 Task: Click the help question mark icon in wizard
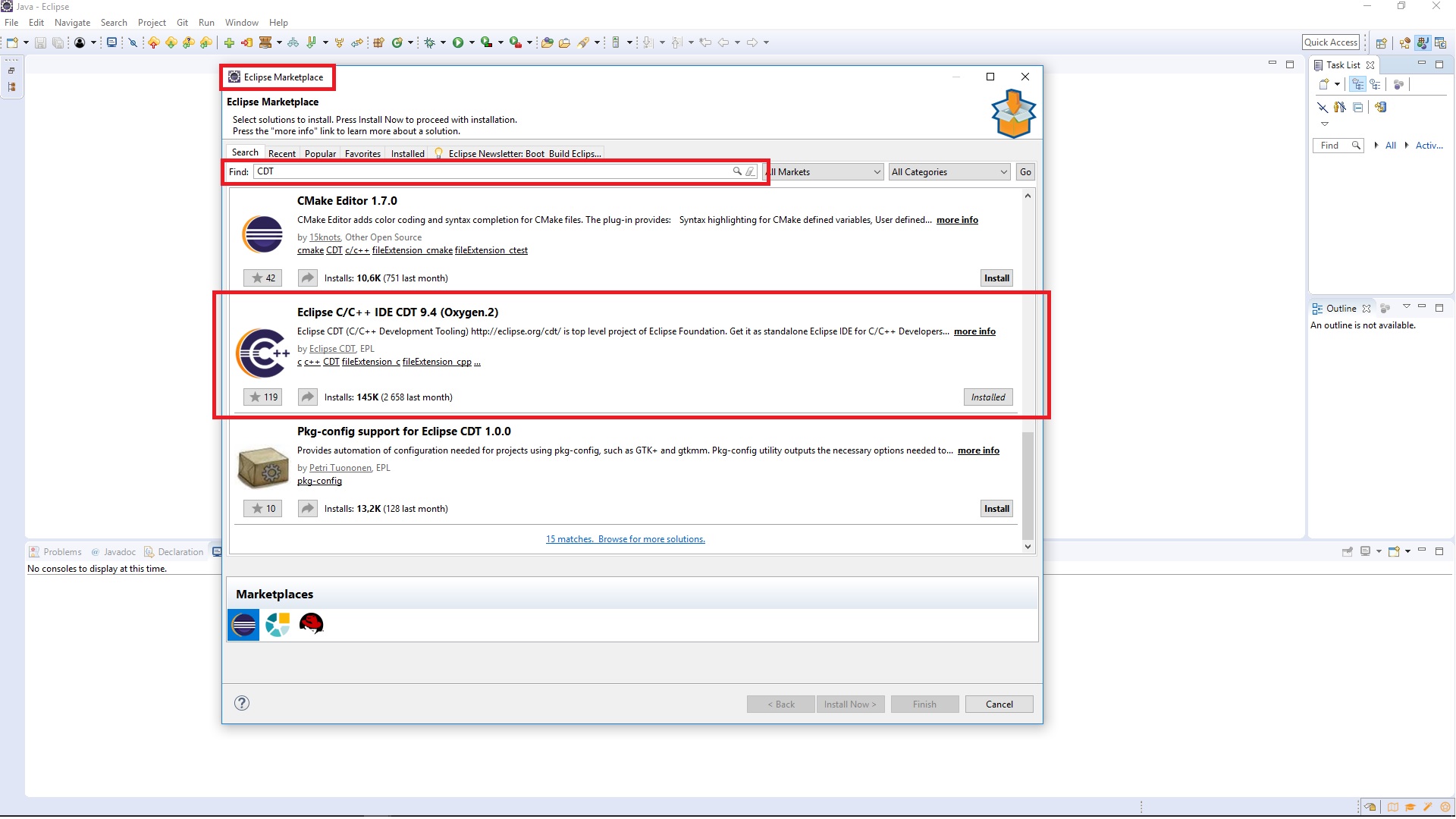[242, 704]
